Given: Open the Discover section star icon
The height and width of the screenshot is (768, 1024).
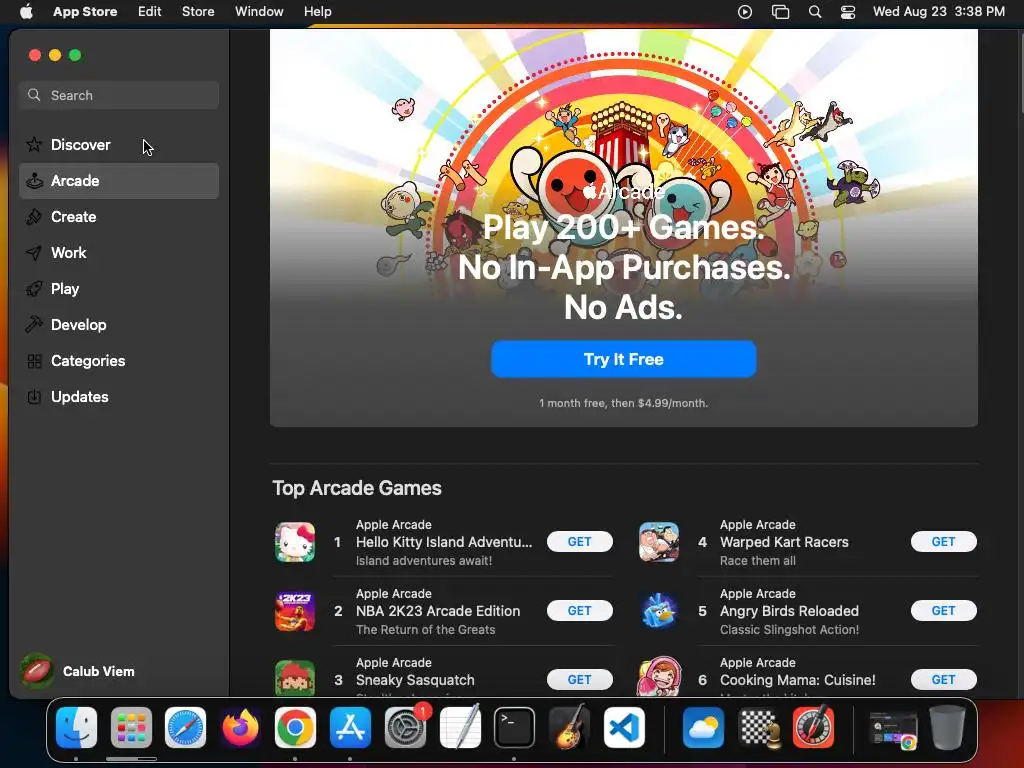Looking at the screenshot, I should tap(34, 144).
